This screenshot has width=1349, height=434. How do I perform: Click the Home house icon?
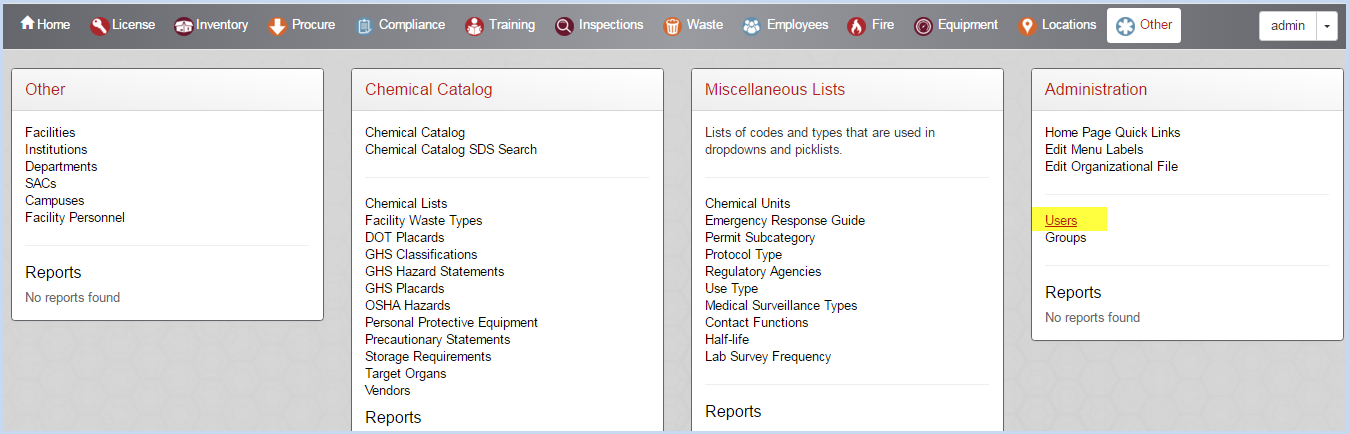click(x=27, y=24)
